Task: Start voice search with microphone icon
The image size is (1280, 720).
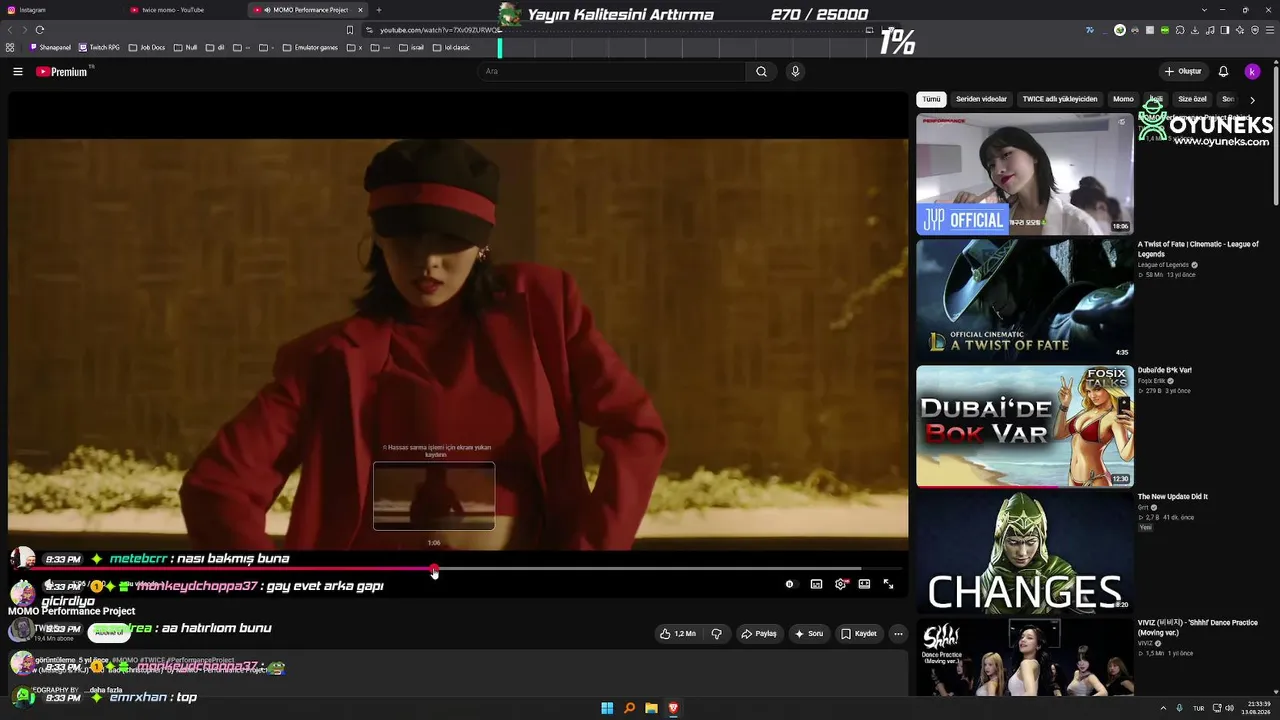Action: [x=795, y=71]
